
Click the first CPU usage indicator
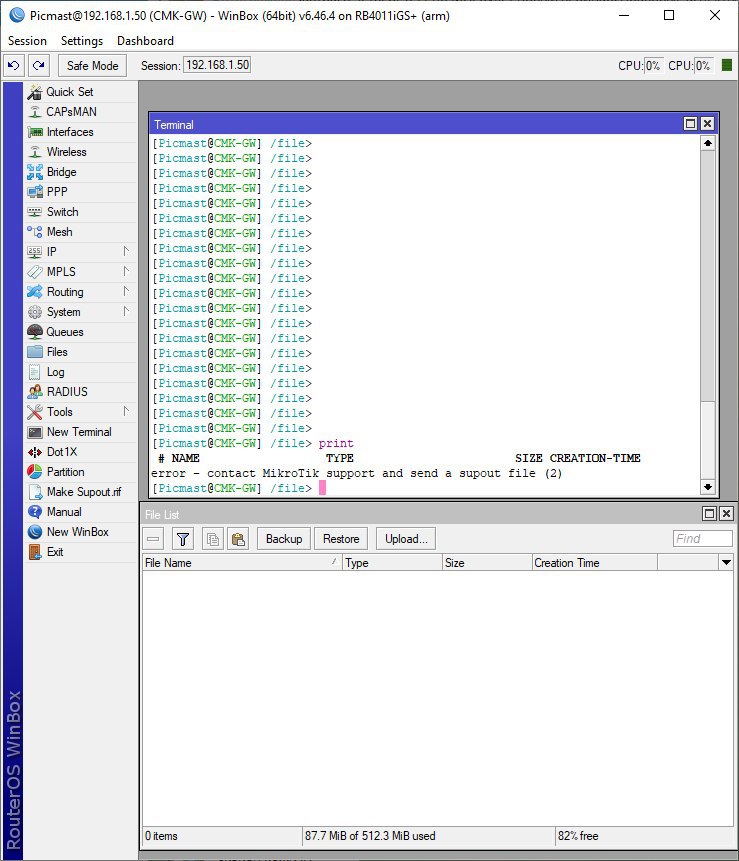tap(653, 66)
